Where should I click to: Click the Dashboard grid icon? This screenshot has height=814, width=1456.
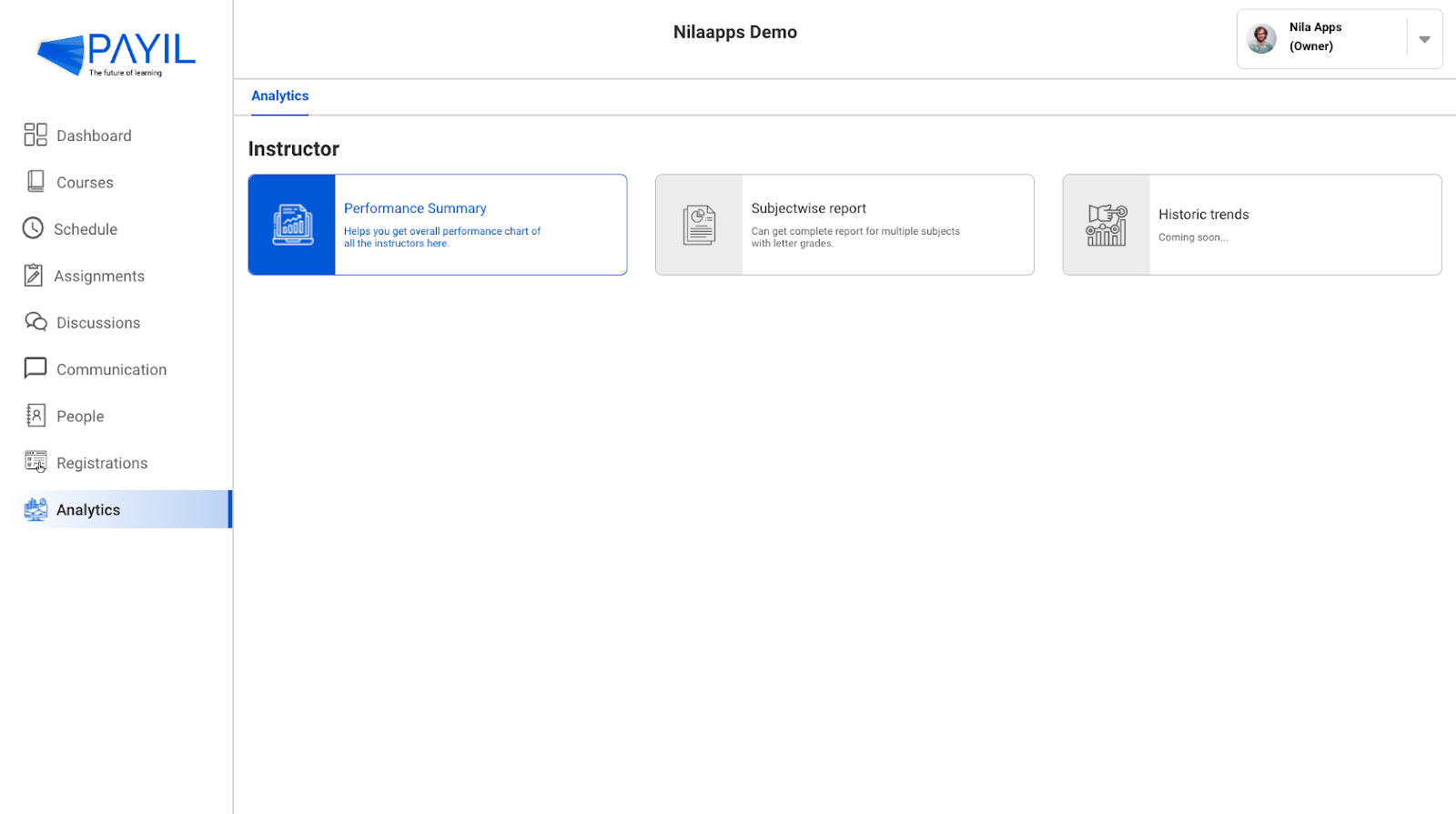point(35,135)
